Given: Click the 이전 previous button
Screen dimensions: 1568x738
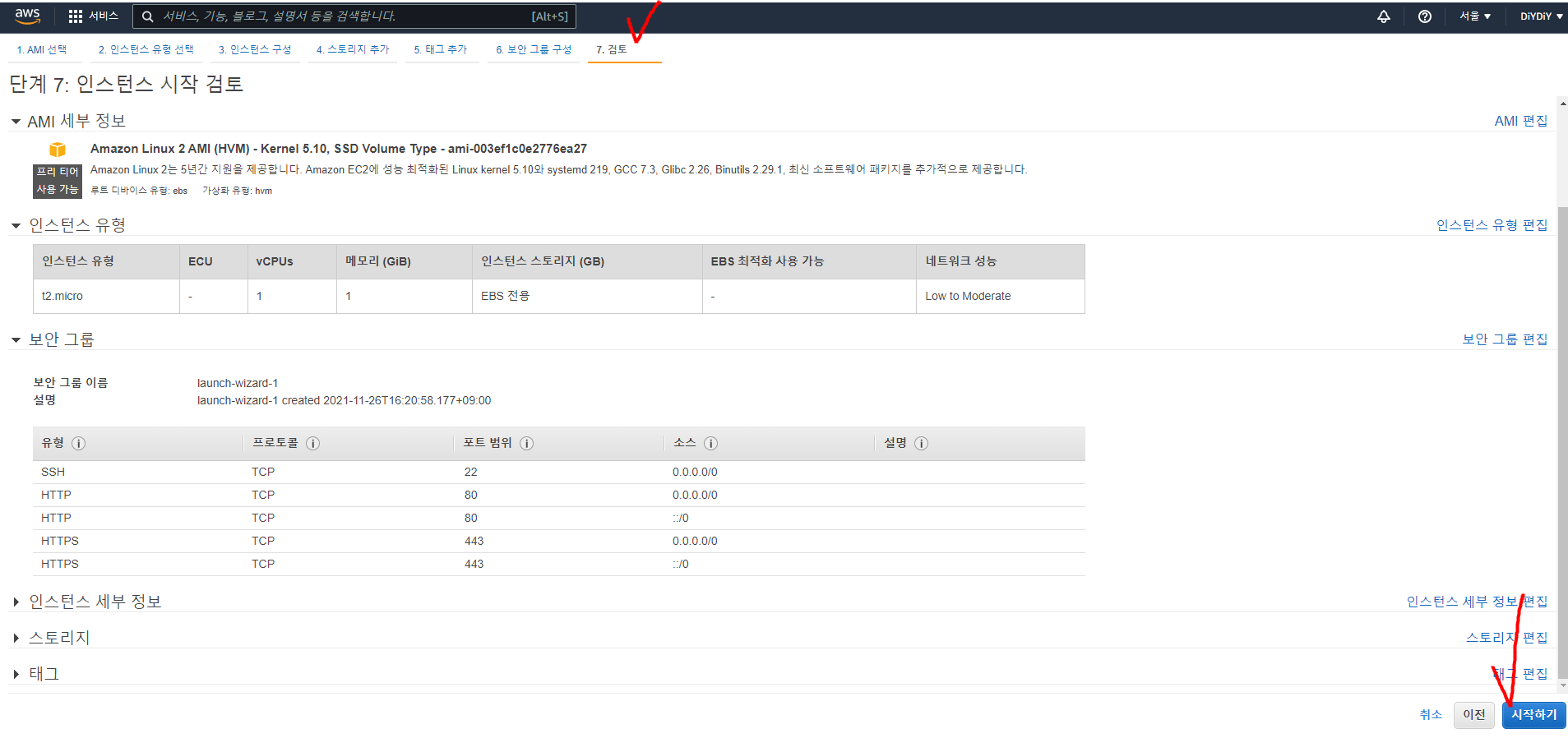Looking at the screenshot, I should (x=1474, y=715).
